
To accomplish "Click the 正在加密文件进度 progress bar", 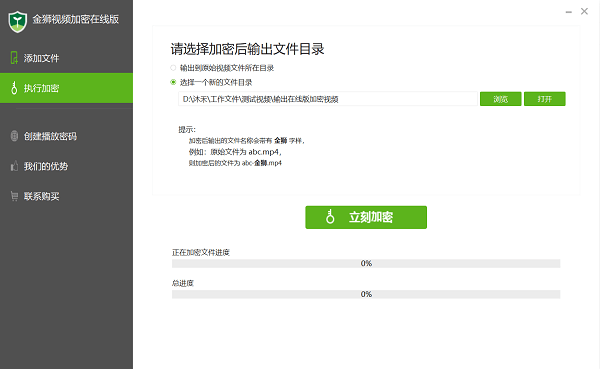I will click(x=366, y=263).
